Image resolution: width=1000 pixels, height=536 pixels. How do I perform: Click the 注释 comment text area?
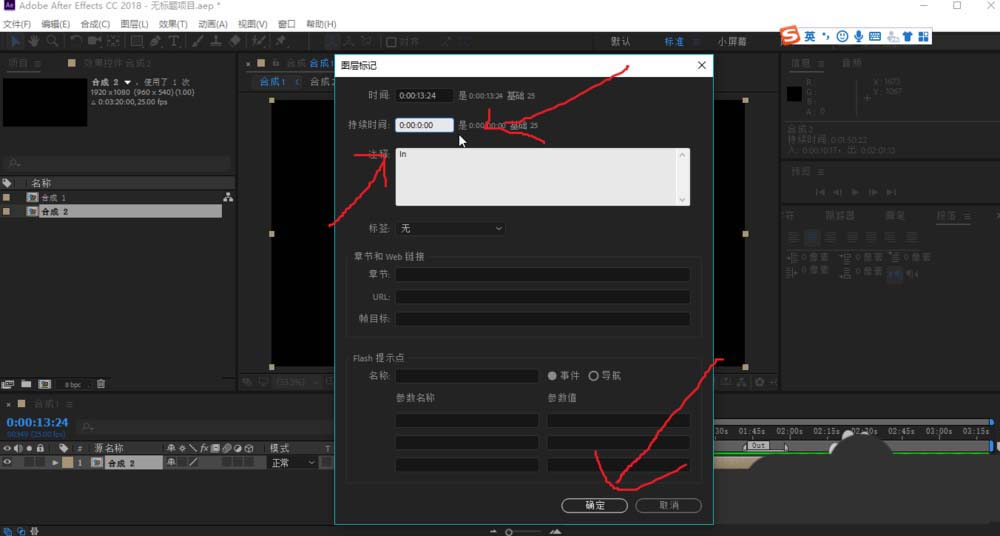542,177
